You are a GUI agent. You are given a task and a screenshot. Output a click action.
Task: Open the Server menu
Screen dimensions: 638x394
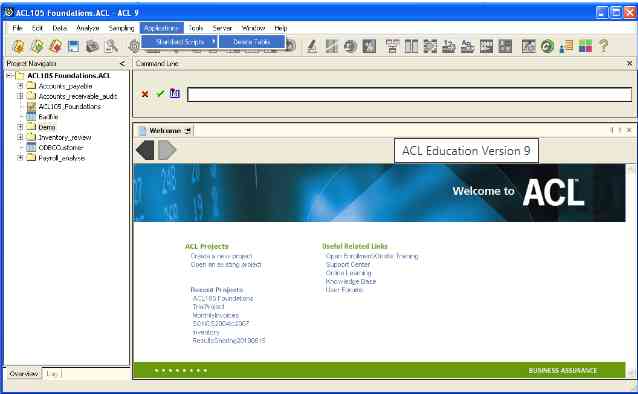pos(222,28)
